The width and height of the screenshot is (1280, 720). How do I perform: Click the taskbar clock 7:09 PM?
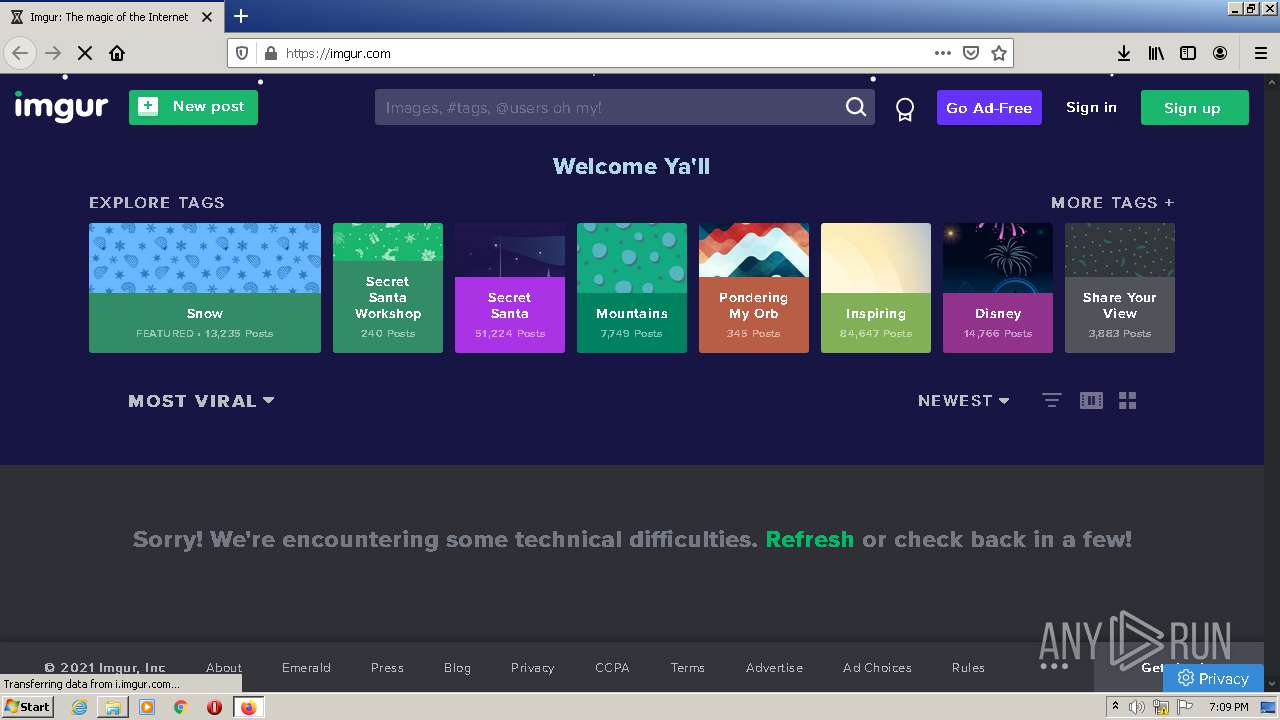pyautogui.click(x=1228, y=707)
